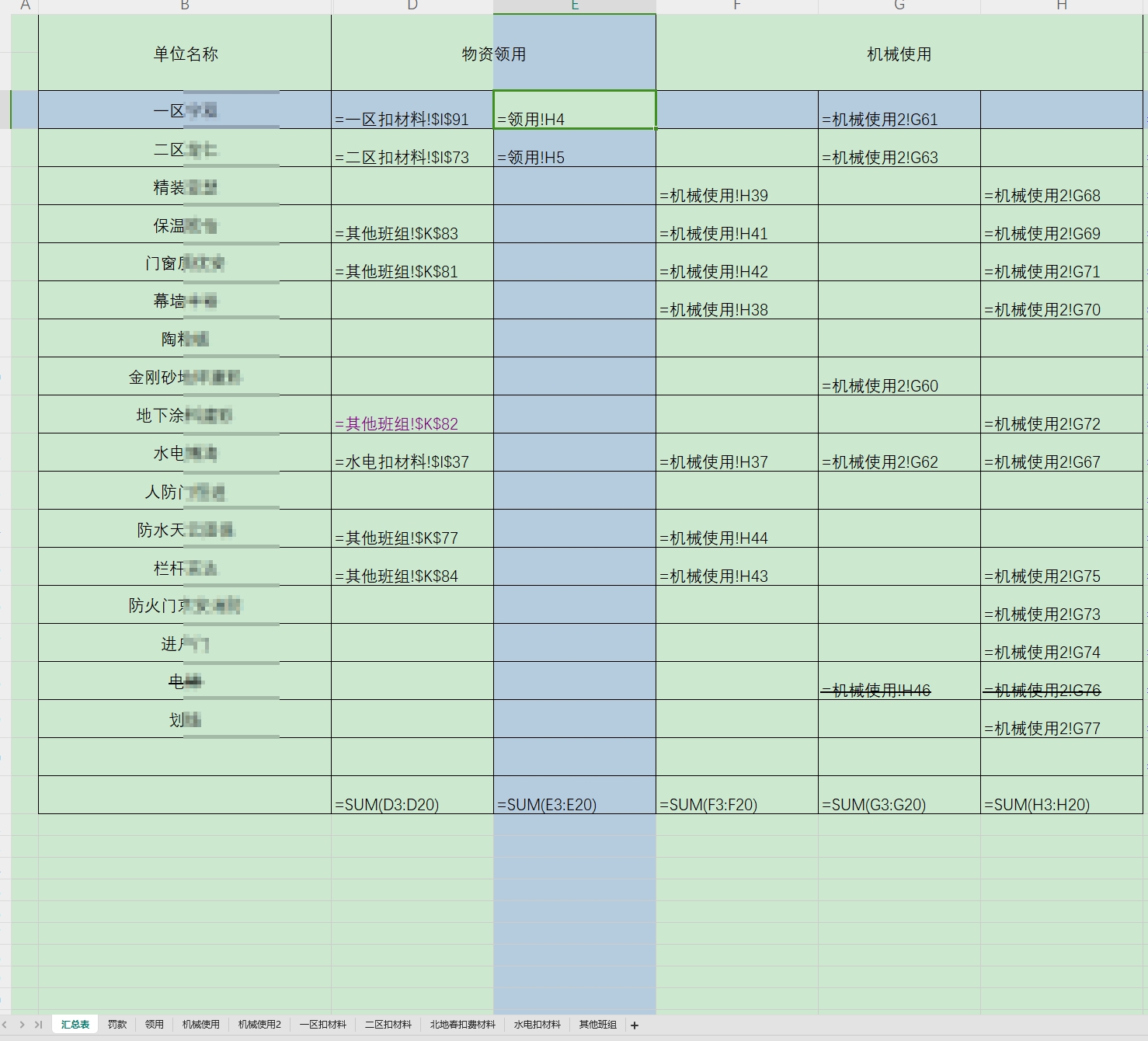Screen dimensions: 1148x1041
Task: Select the =水电扣材料!$I$37 formula cell
Action: coord(412,453)
